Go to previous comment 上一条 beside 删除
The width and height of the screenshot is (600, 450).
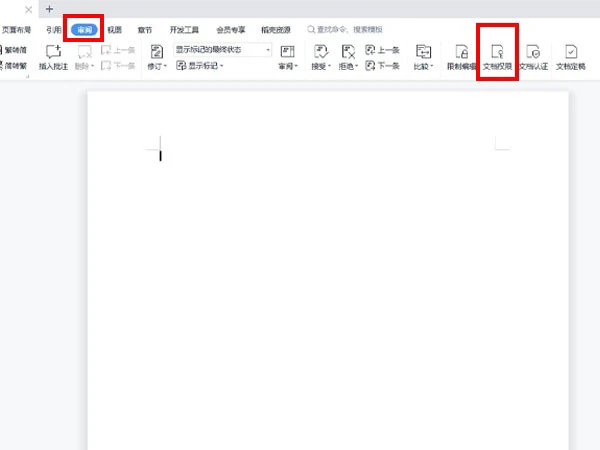(x=118, y=50)
